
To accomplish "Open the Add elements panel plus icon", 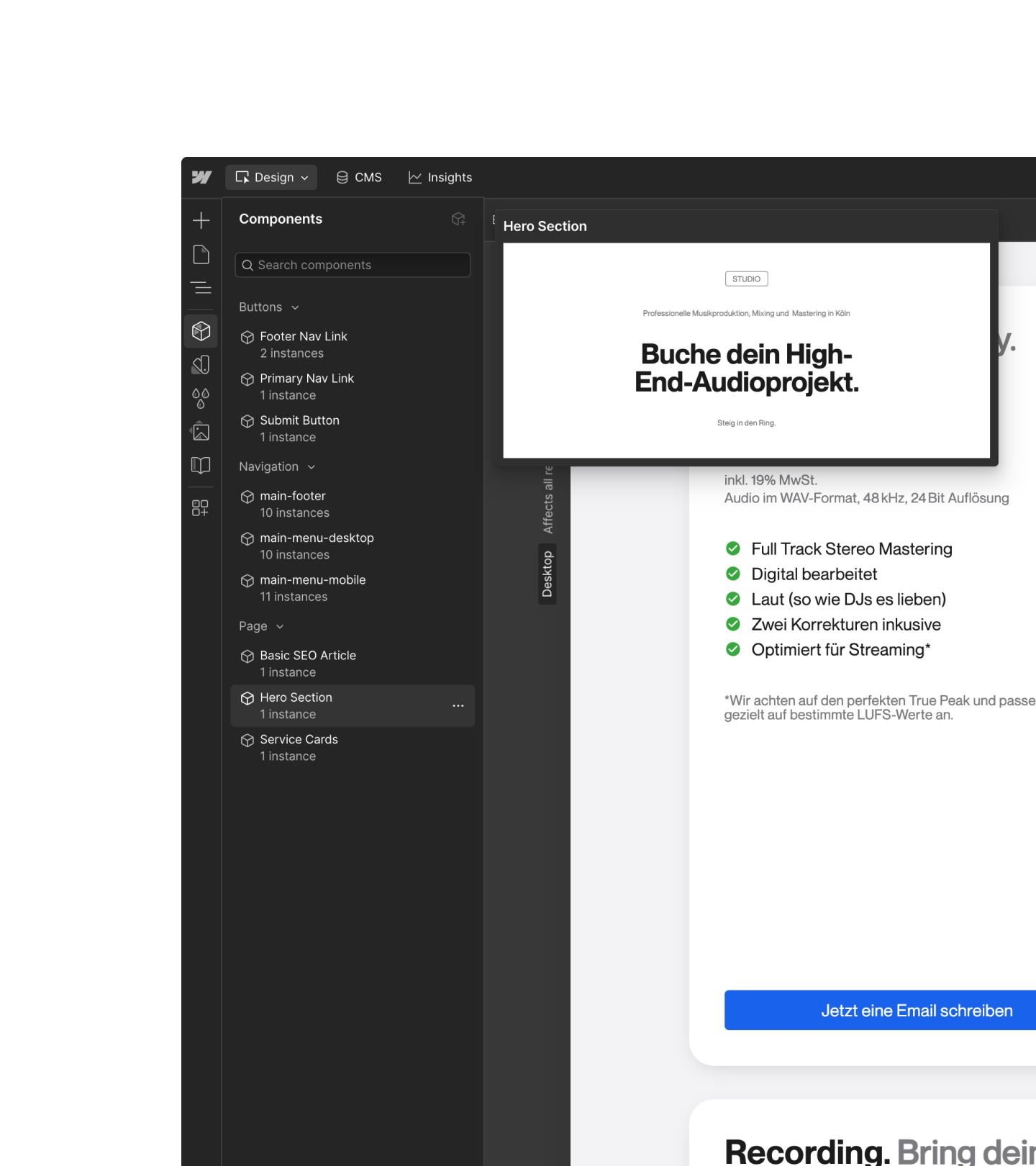I will (x=201, y=220).
